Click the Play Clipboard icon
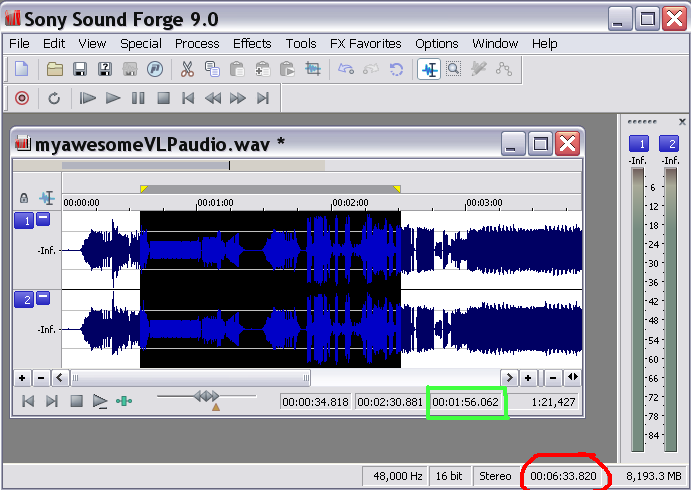Viewport: 691px width, 490px height. point(287,69)
